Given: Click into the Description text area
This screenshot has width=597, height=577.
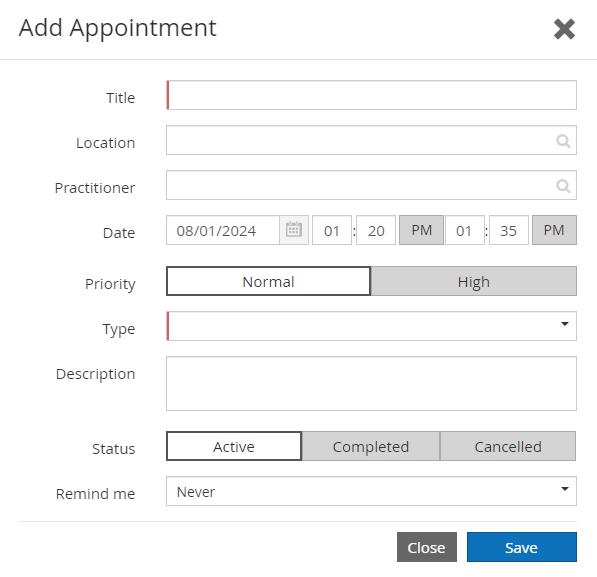Looking at the screenshot, I should tap(371, 384).
